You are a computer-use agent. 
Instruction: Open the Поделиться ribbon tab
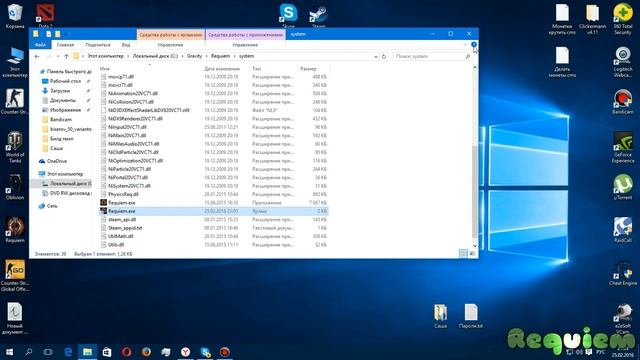98,45
